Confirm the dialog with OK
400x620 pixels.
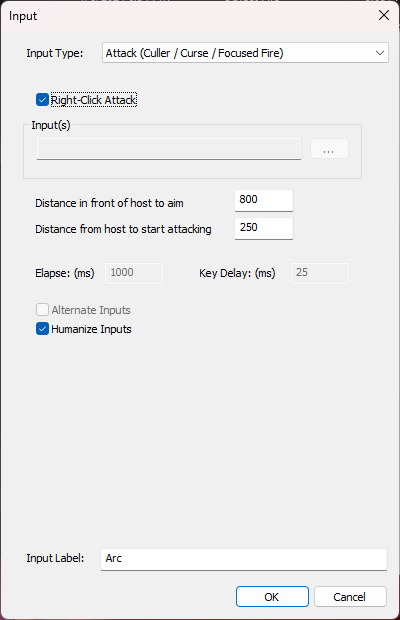(272, 596)
